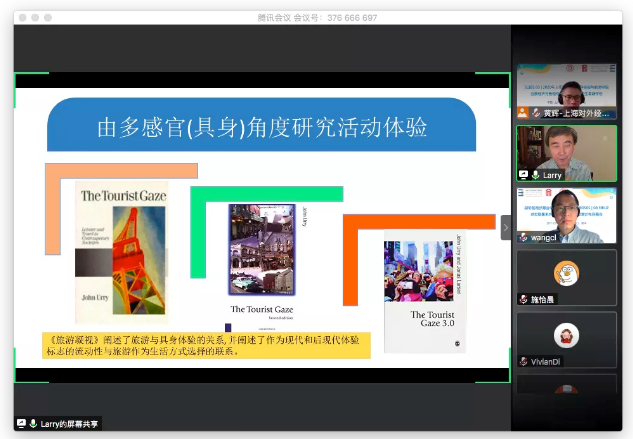
Task: Click the 腾讯会议 window title bar
Action: click(316, 17)
